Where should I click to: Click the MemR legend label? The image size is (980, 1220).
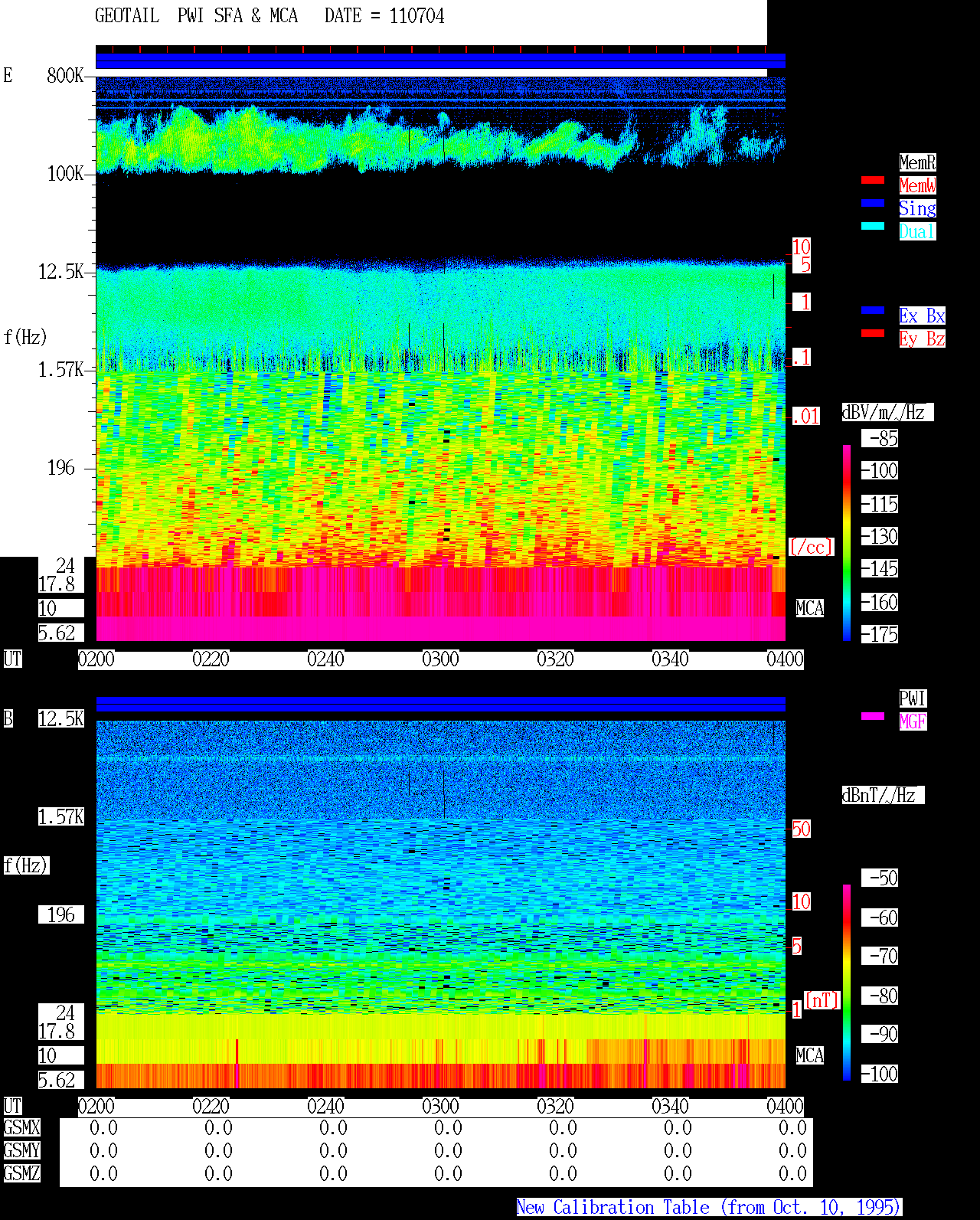point(917,162)
